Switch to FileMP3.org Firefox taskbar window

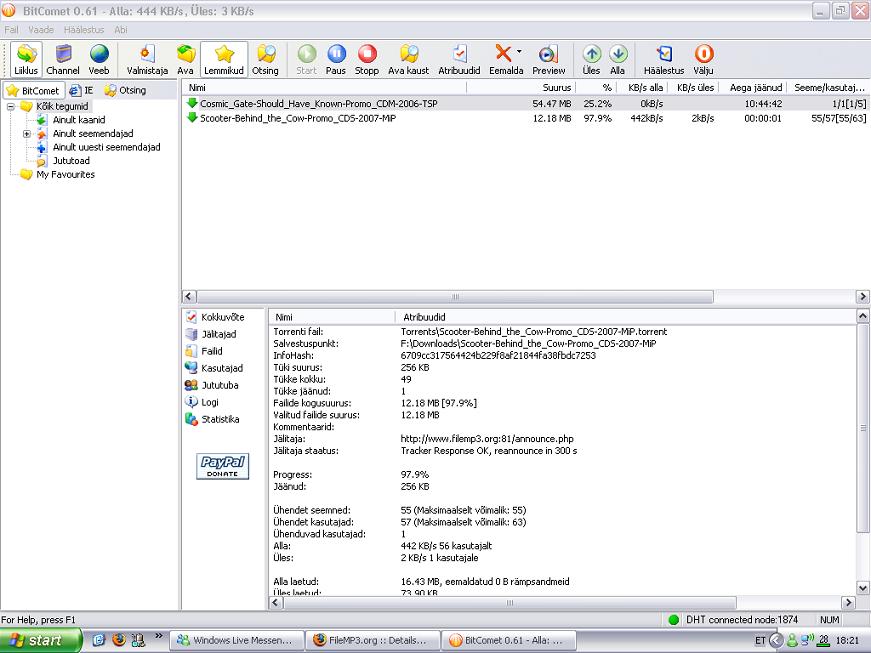point(373,640)
